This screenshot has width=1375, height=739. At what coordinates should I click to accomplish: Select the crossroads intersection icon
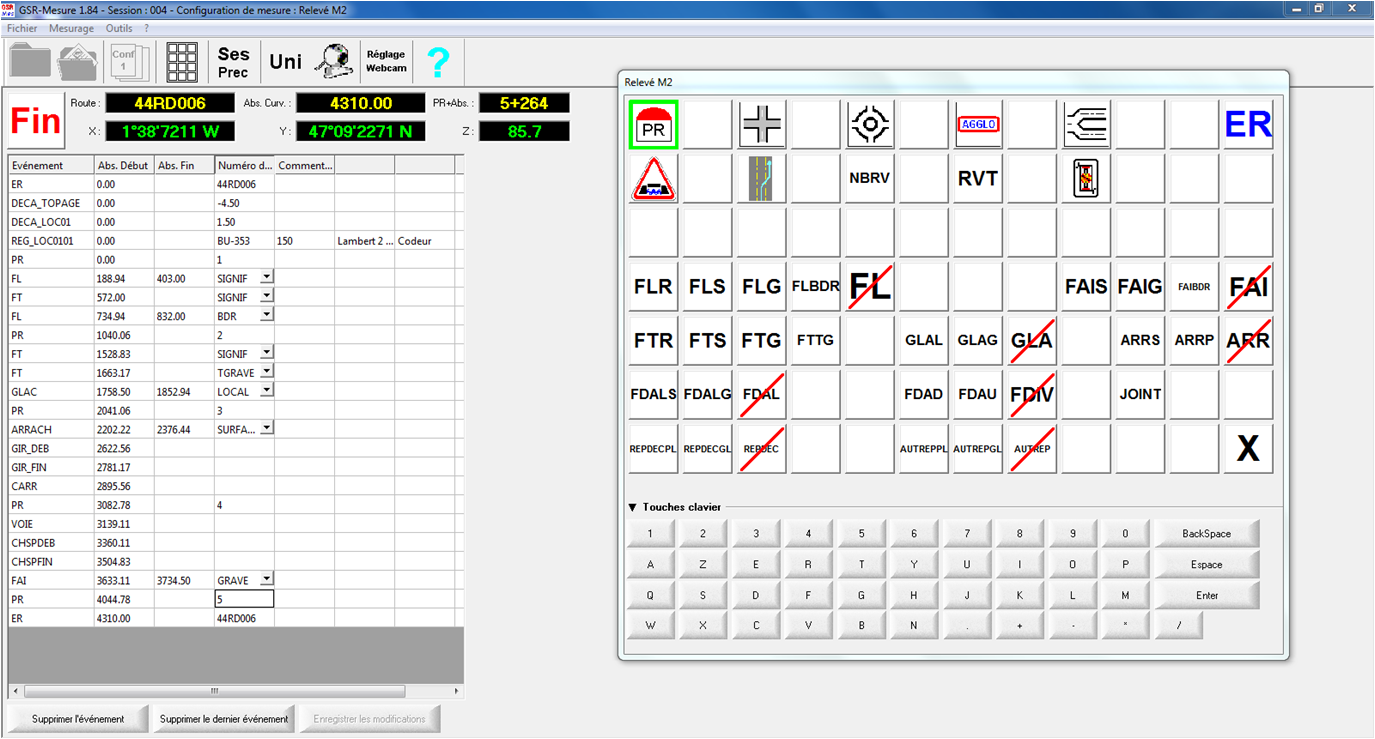pyautogui.click(x=761, y=125)
